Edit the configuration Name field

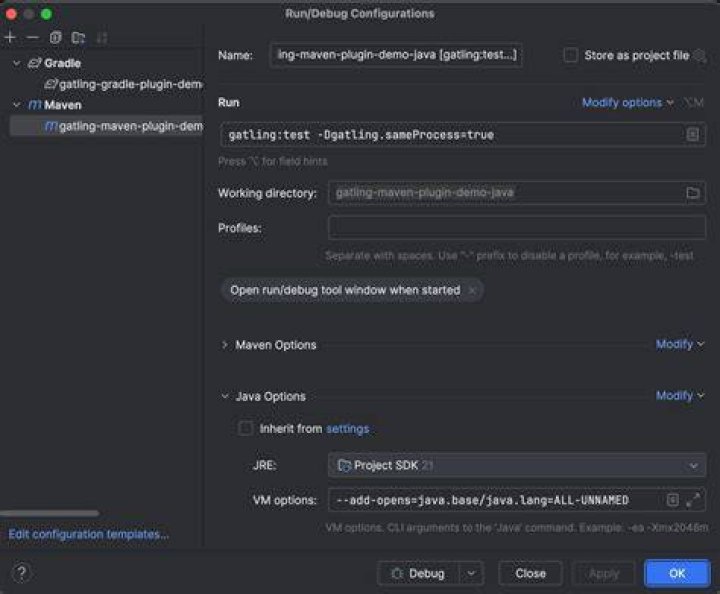(x=396, y=55)
